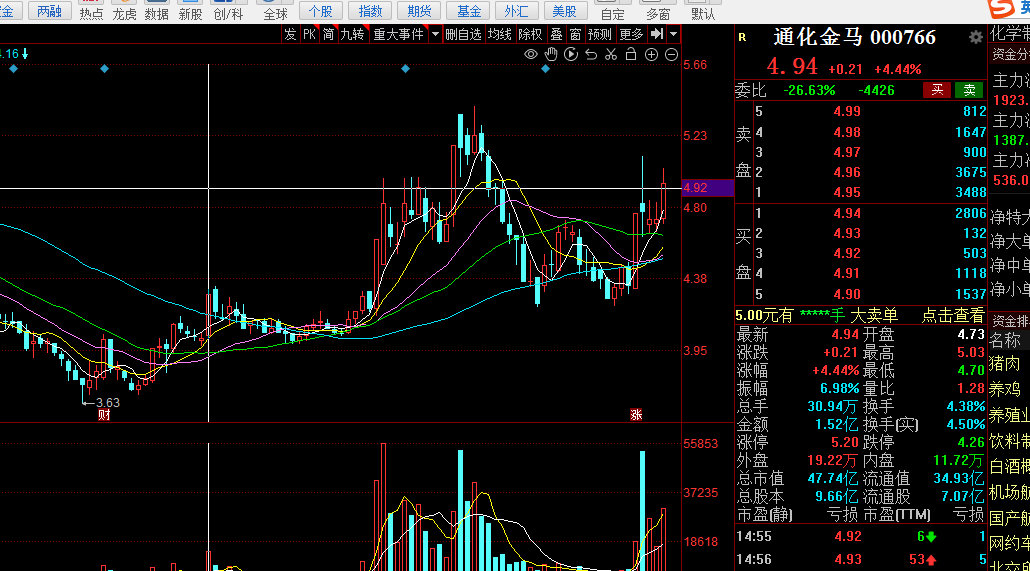
Task: Click the undo arrow icon
Action: [x=592, y=54]
